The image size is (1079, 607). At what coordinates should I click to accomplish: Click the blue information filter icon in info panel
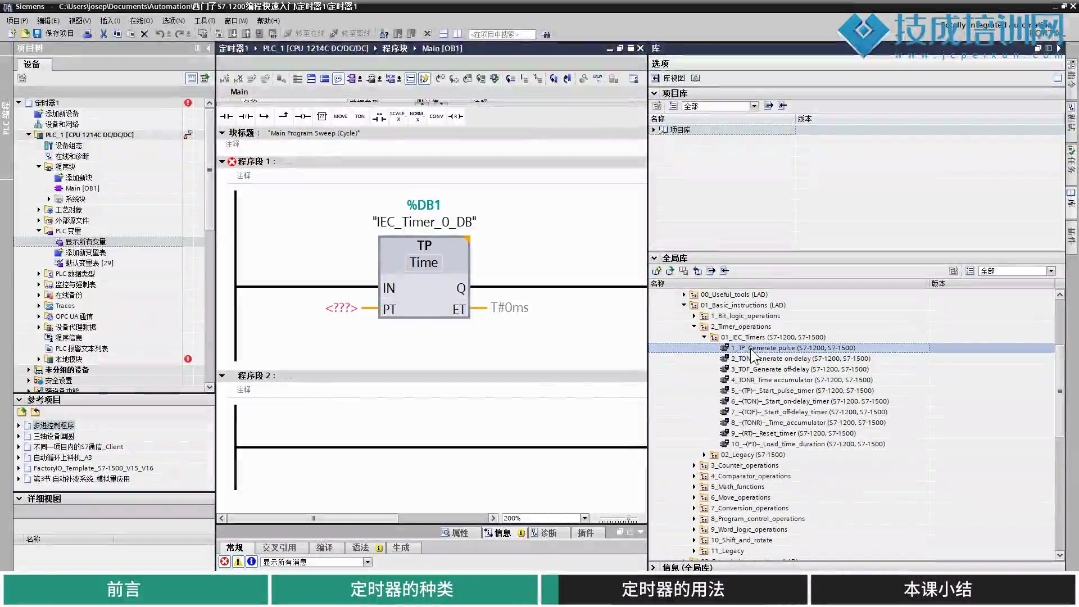[251, 562]
